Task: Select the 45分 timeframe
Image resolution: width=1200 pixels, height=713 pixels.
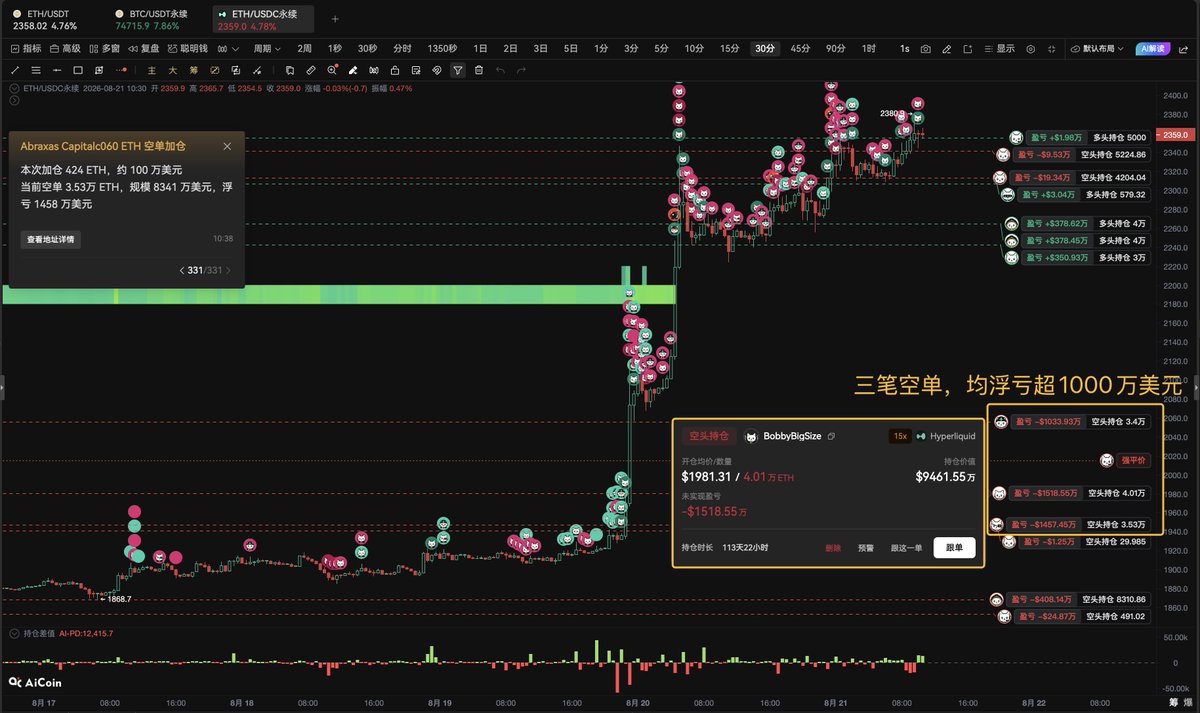Action: [x=800, y=48]
